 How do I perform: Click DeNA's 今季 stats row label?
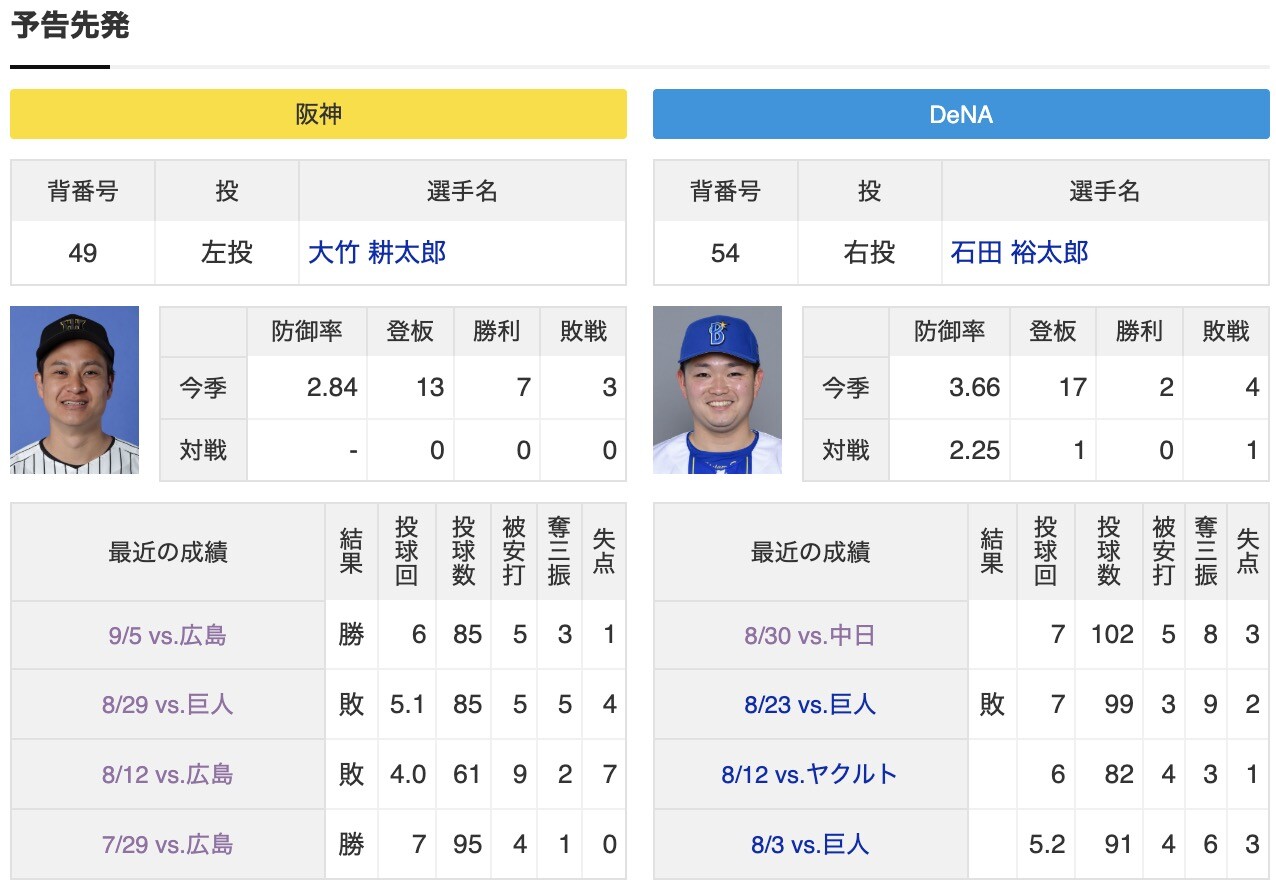(846, 388)
